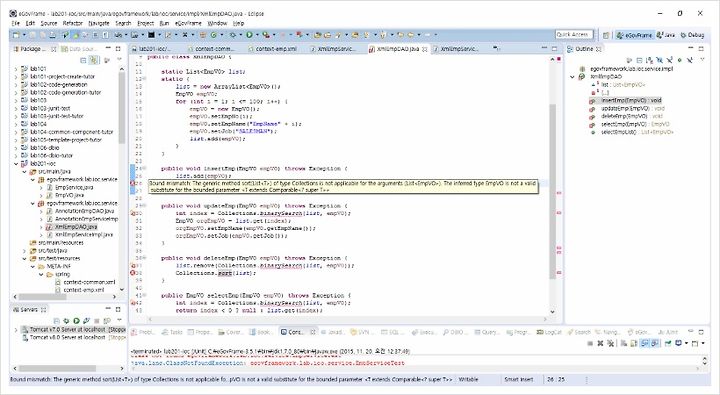The height and width of the screenshot is (395, 720).
Task: Open the Display Selected Console dropdown
Action: [686, 343]
